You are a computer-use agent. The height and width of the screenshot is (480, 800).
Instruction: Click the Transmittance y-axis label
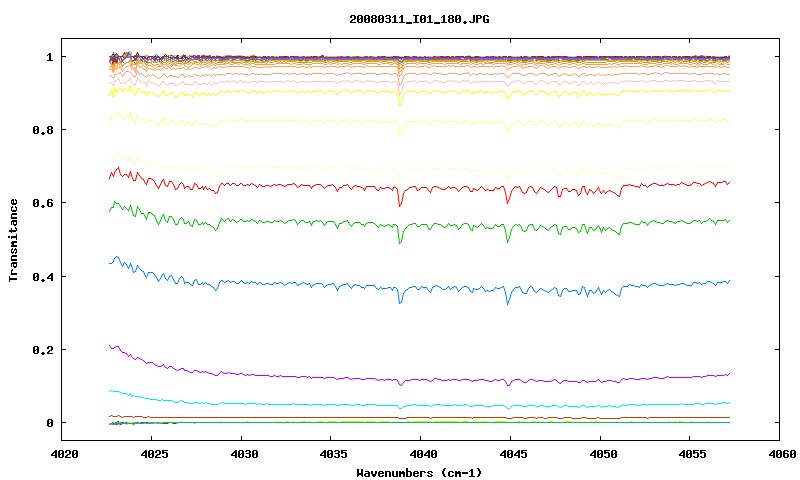click(x=13, y=240)
